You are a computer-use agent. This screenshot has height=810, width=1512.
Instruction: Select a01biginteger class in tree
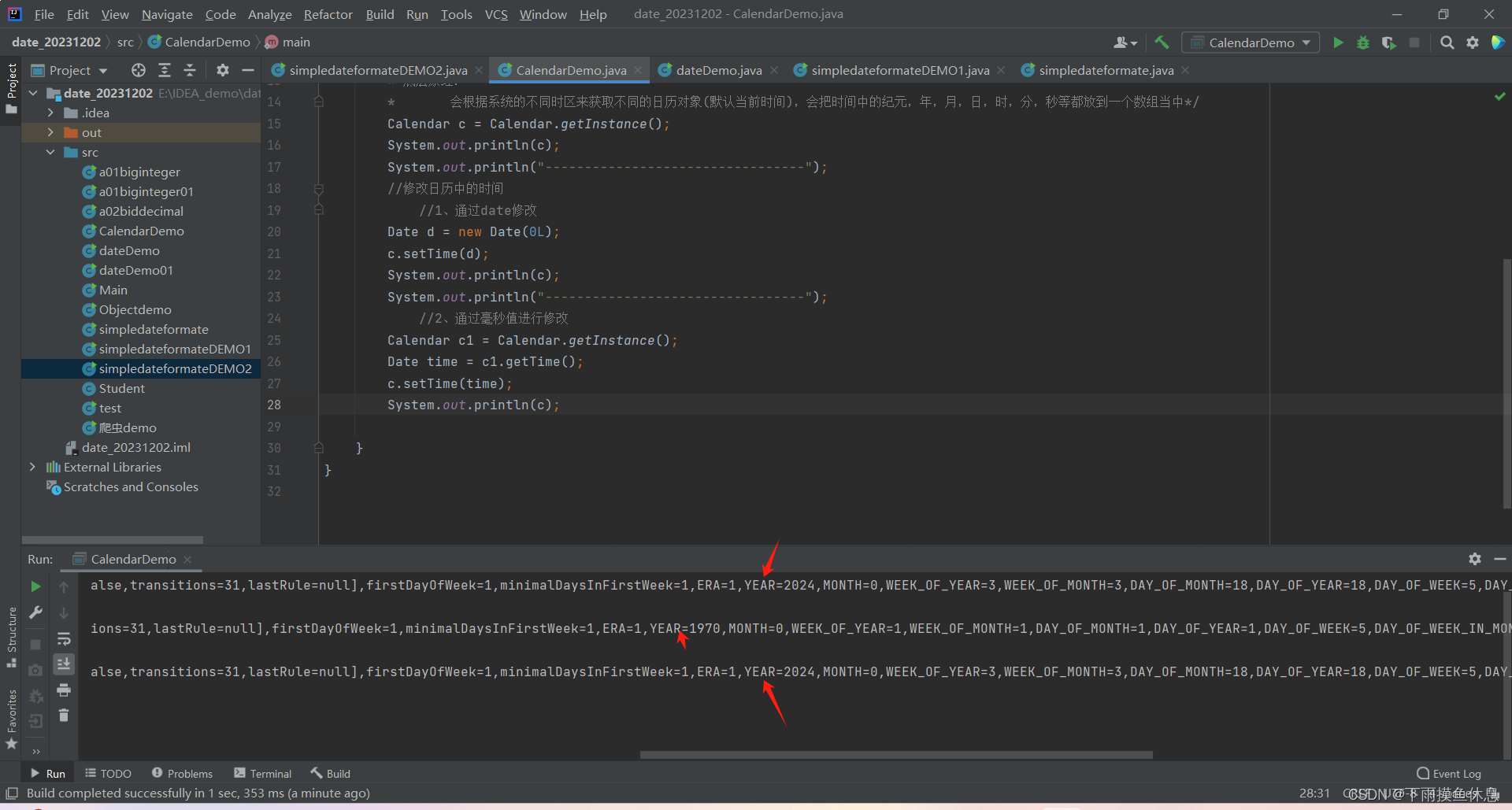click(x=139, y=172)
